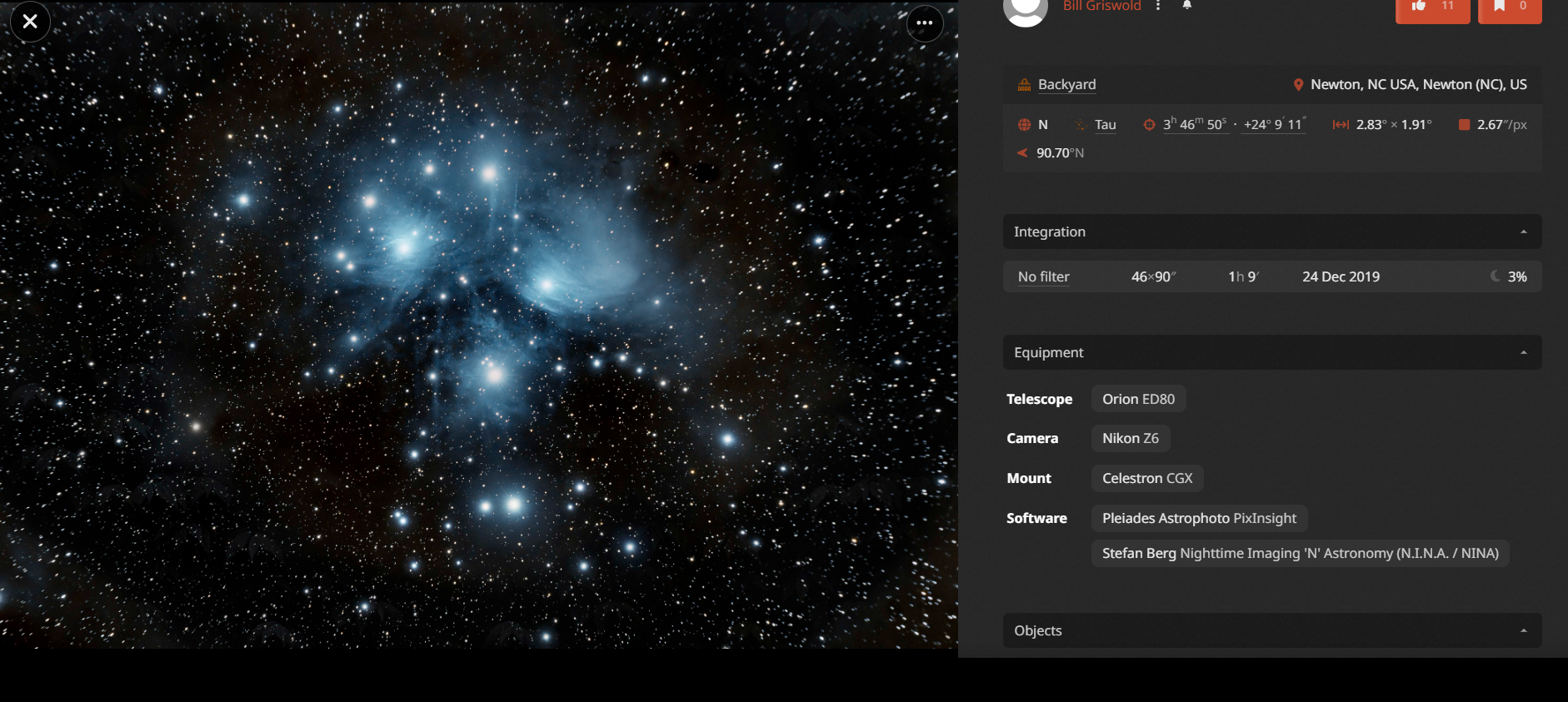
Task: Open the Orion ED80 telescope tag
Action: pyautogui.click(x=1138, y=399)
